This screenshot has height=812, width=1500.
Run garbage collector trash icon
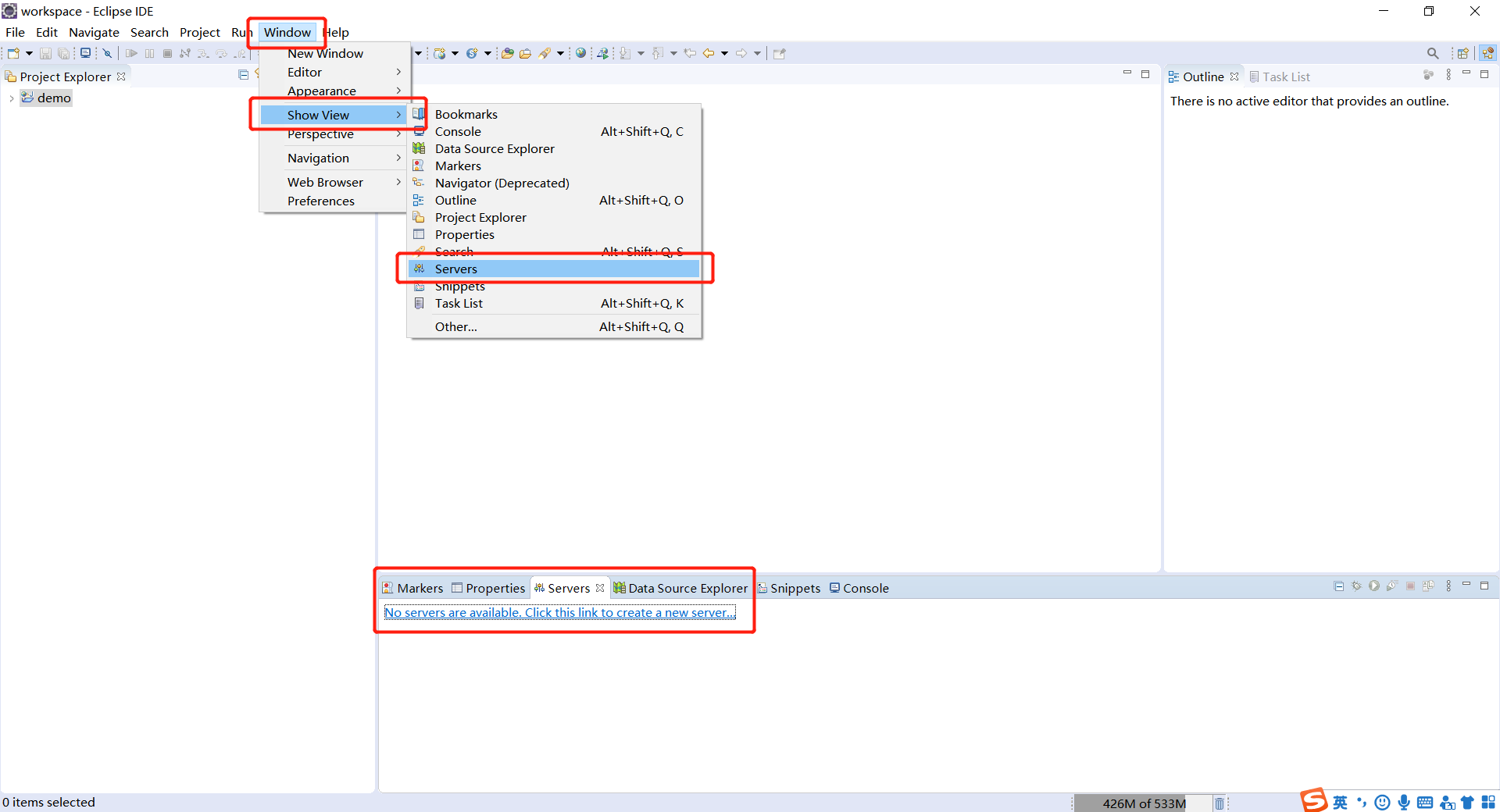(x=1220, y=803)
